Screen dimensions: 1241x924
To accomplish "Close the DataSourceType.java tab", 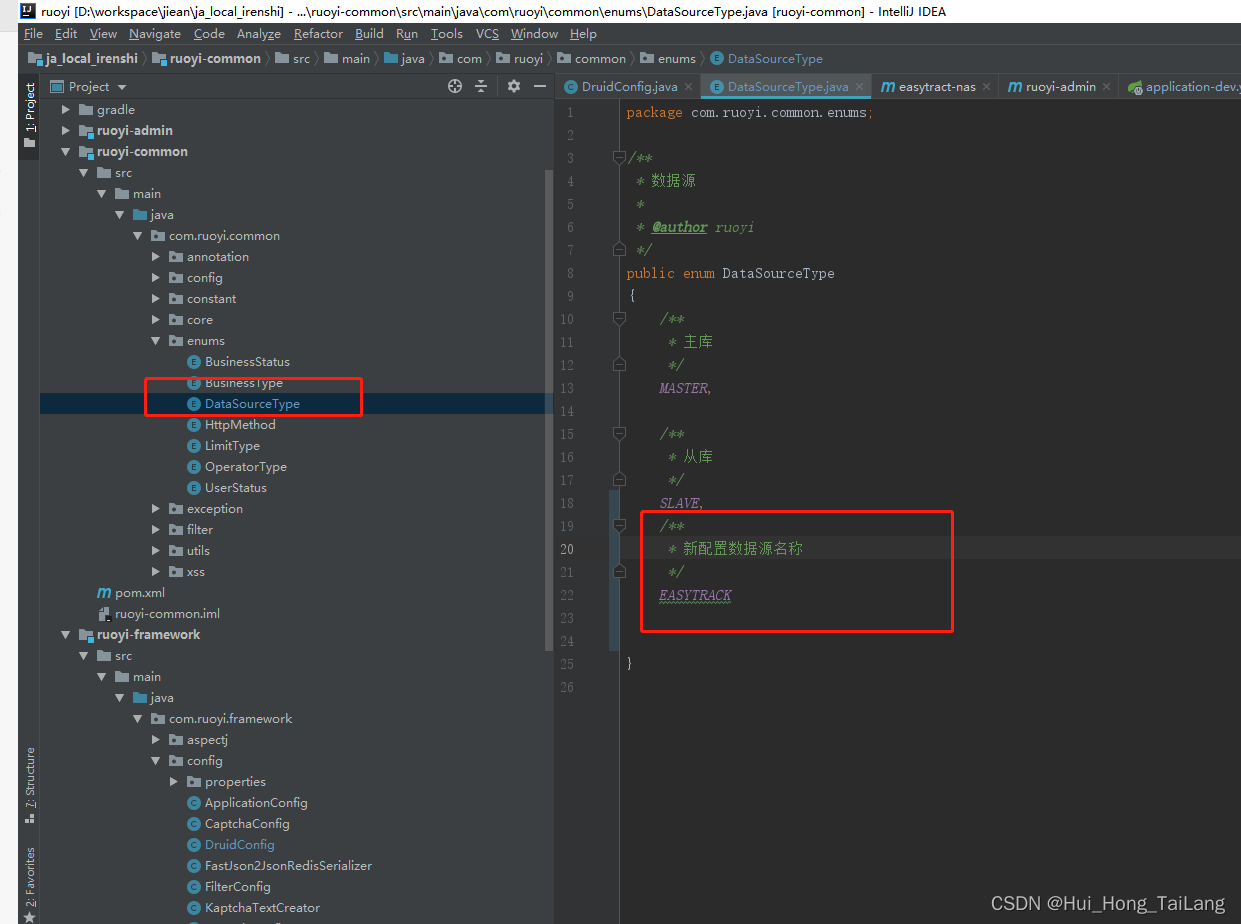I will tap(859, 87).
